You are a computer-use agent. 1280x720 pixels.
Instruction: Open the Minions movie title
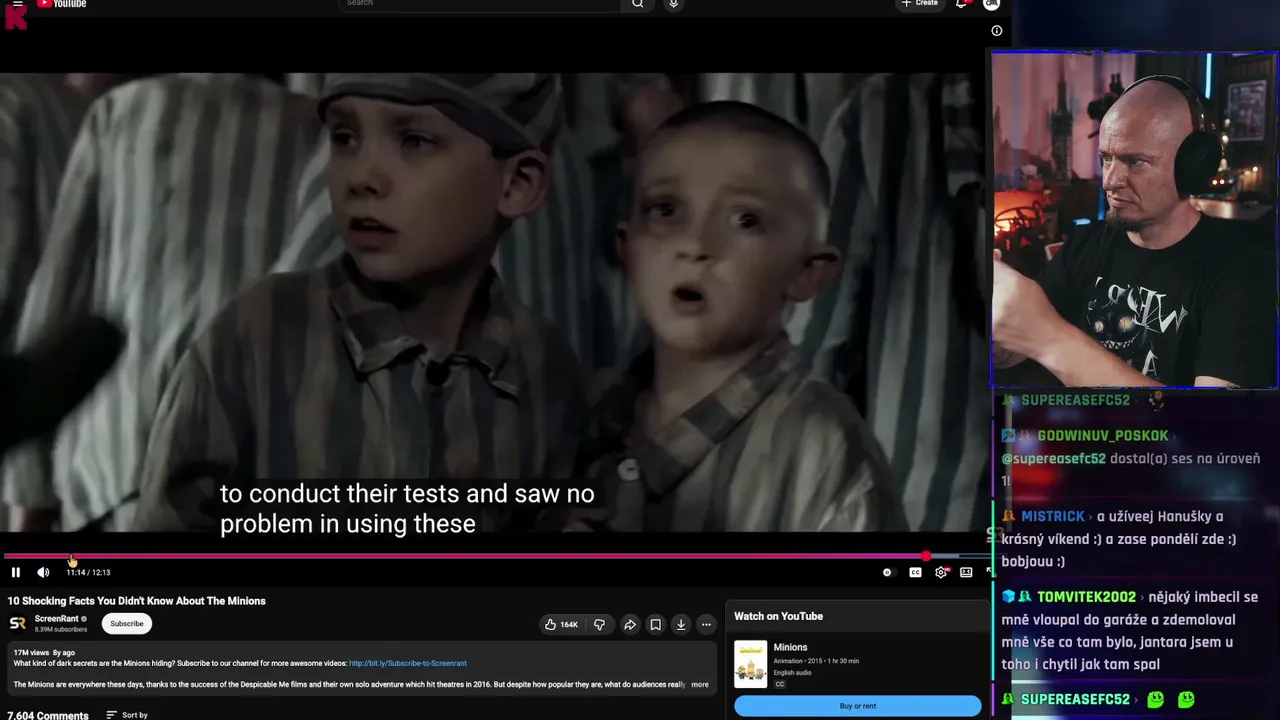tap(790, 648)
